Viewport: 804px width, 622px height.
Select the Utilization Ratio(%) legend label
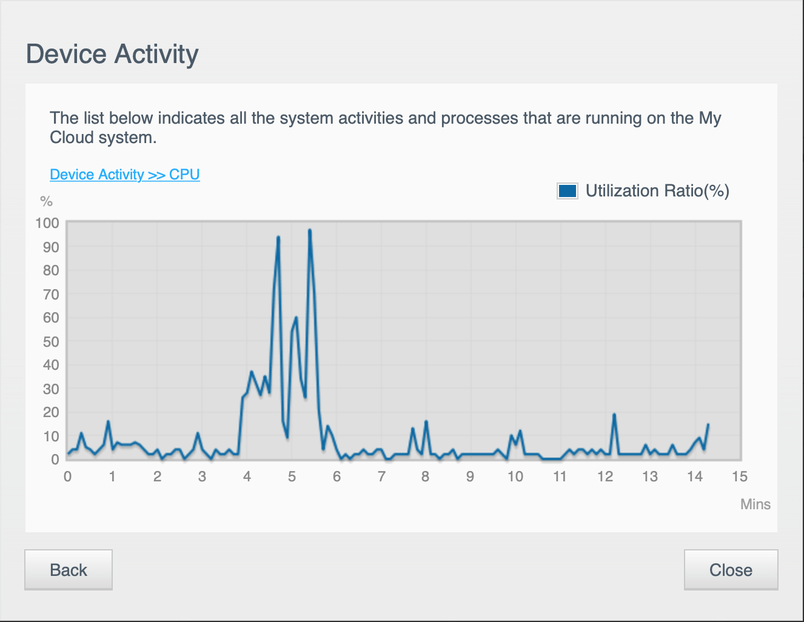coord(657,191)
